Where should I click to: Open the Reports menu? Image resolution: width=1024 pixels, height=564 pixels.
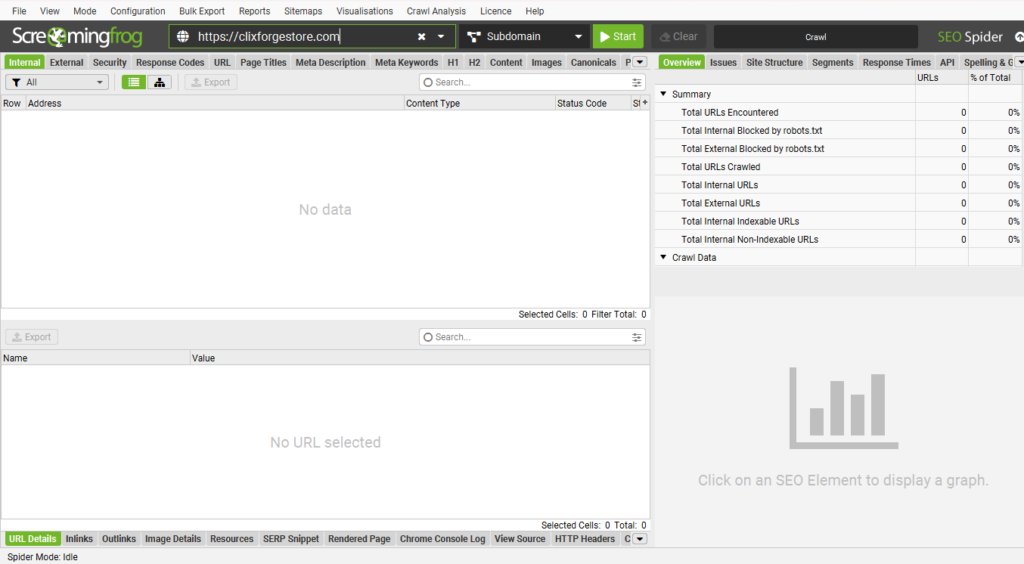tap(255, 11)
